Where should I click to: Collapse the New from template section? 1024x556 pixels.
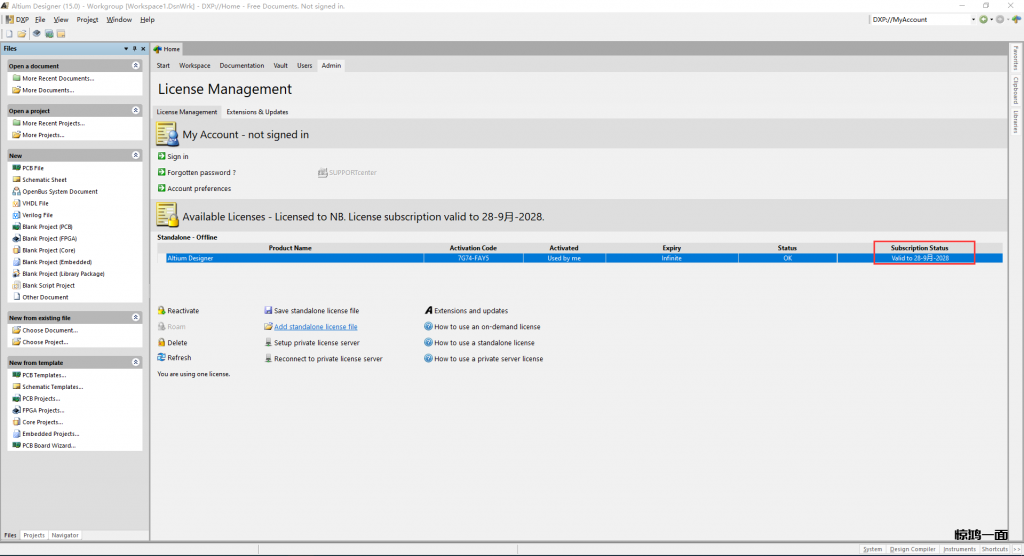(135, 362)
